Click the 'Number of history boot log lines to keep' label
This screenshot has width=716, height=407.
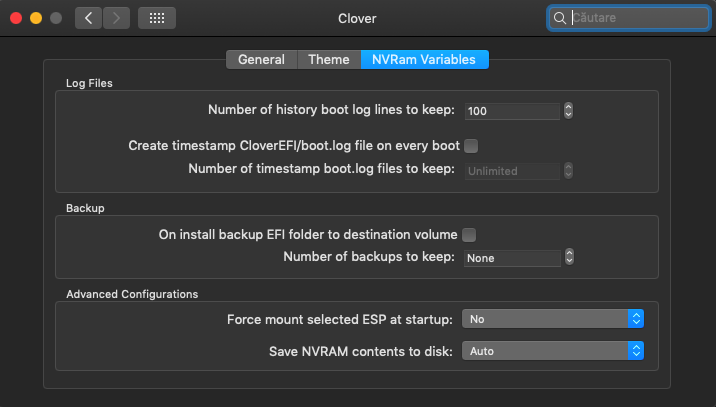click(332, 110)
